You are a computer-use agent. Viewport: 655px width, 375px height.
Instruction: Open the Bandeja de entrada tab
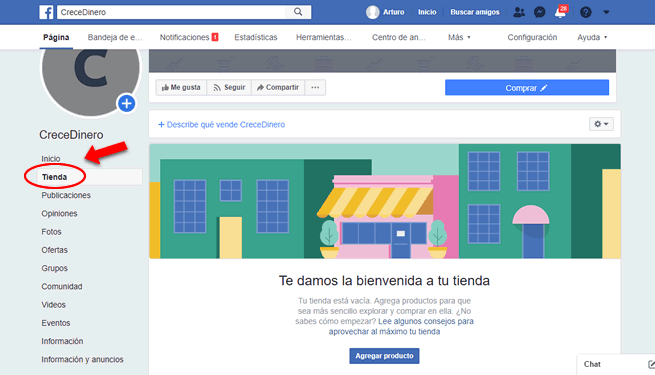[115, 37]
